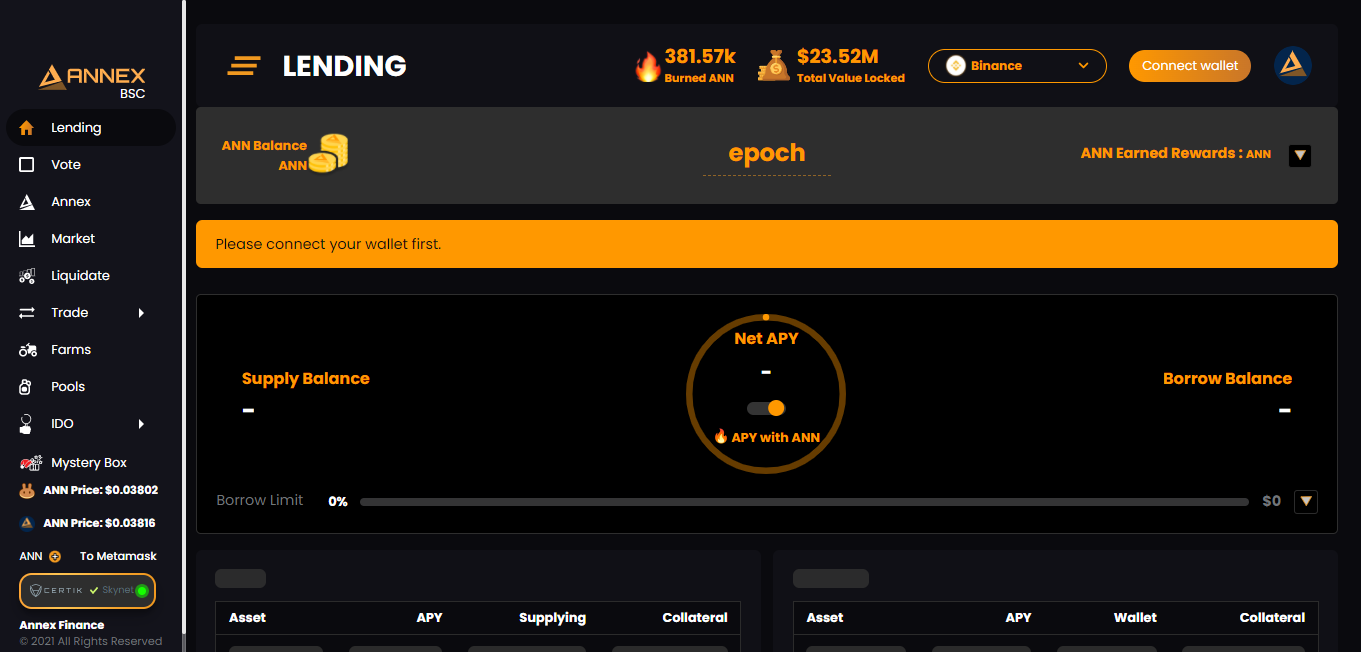The height and width of the screenshot is (652, 1361).
Task: Click the gold coins ANN Balance icon
Action: pyautogui.click(x=328, y=153)
